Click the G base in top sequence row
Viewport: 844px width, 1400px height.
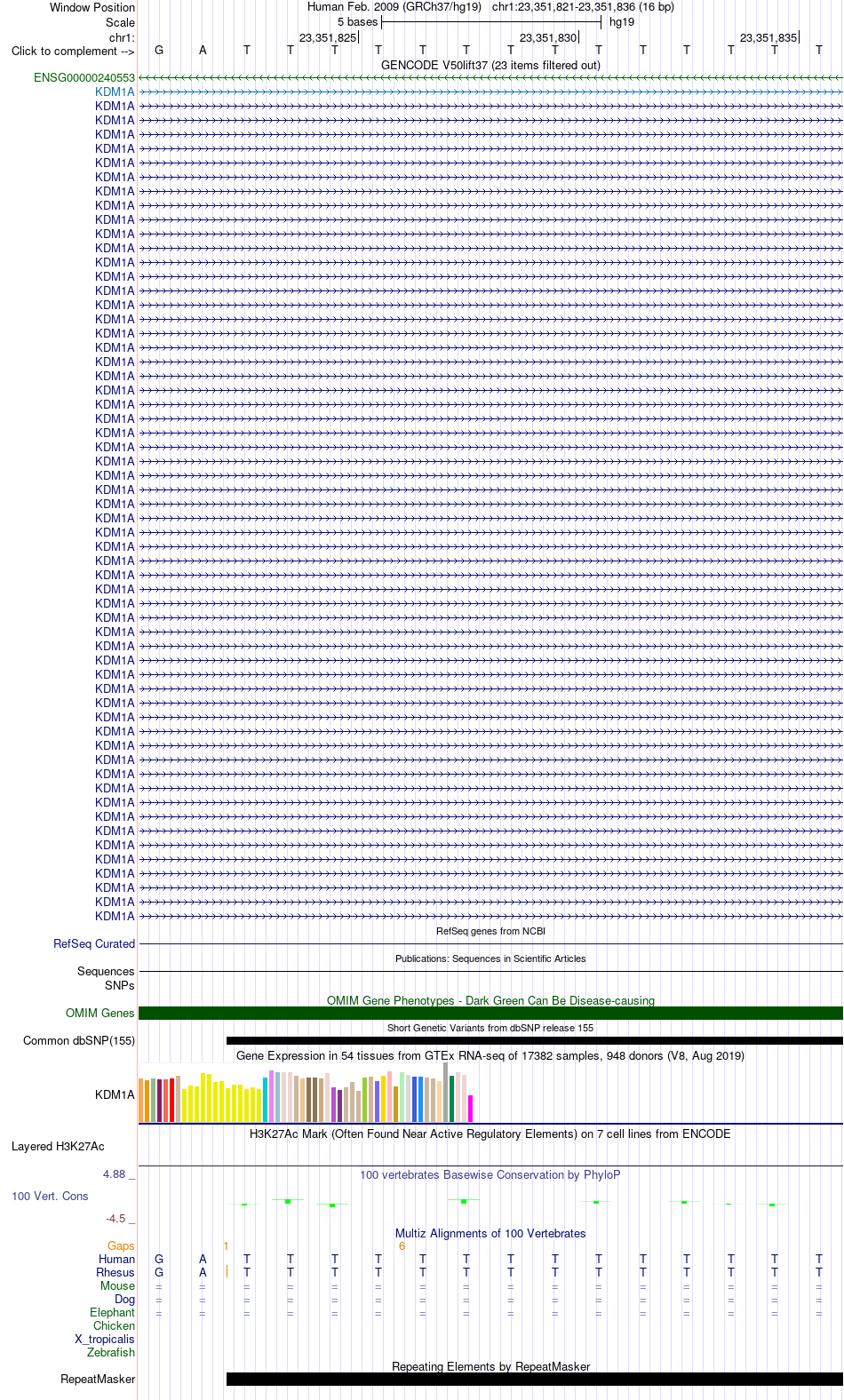159,51
